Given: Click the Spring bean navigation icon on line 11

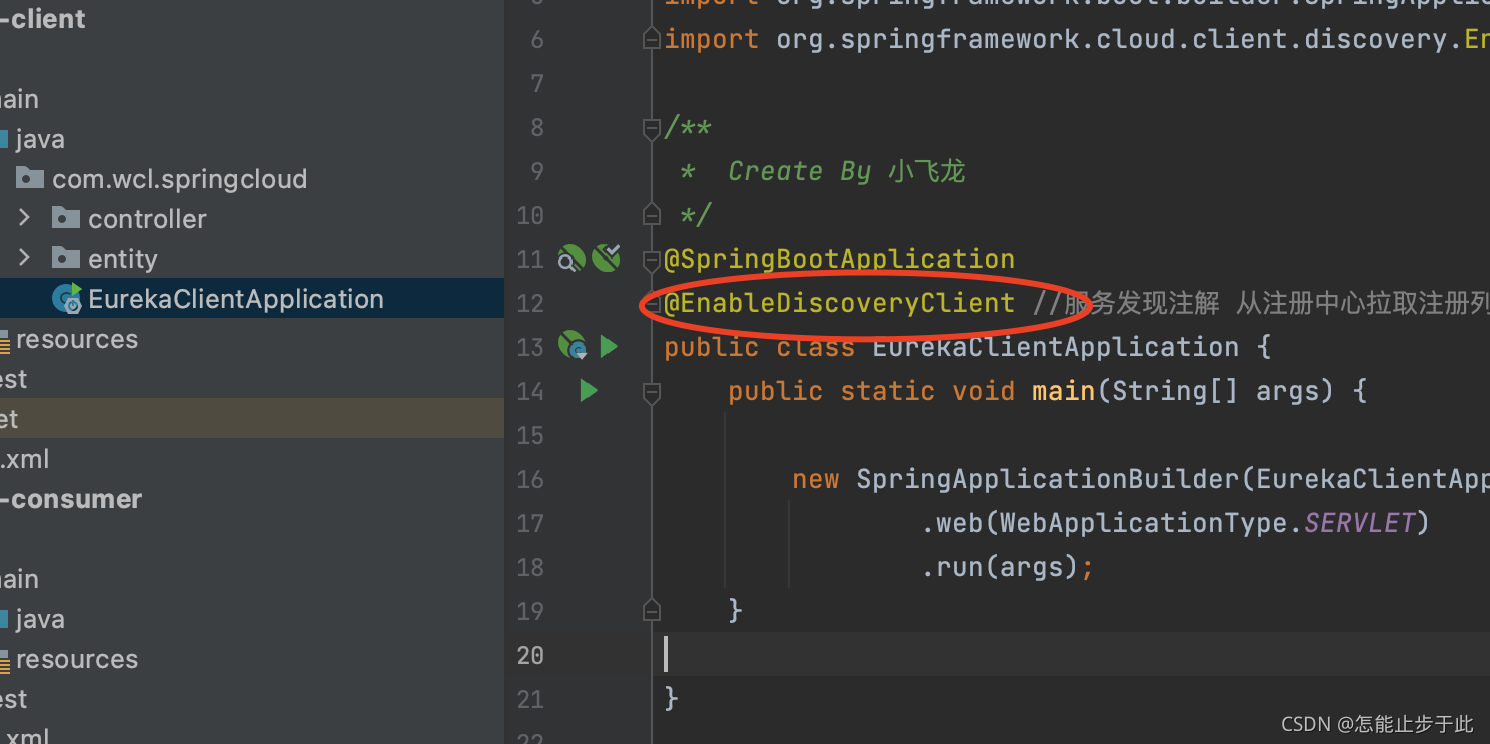Looking at the screenshot, I should point(571,259).
